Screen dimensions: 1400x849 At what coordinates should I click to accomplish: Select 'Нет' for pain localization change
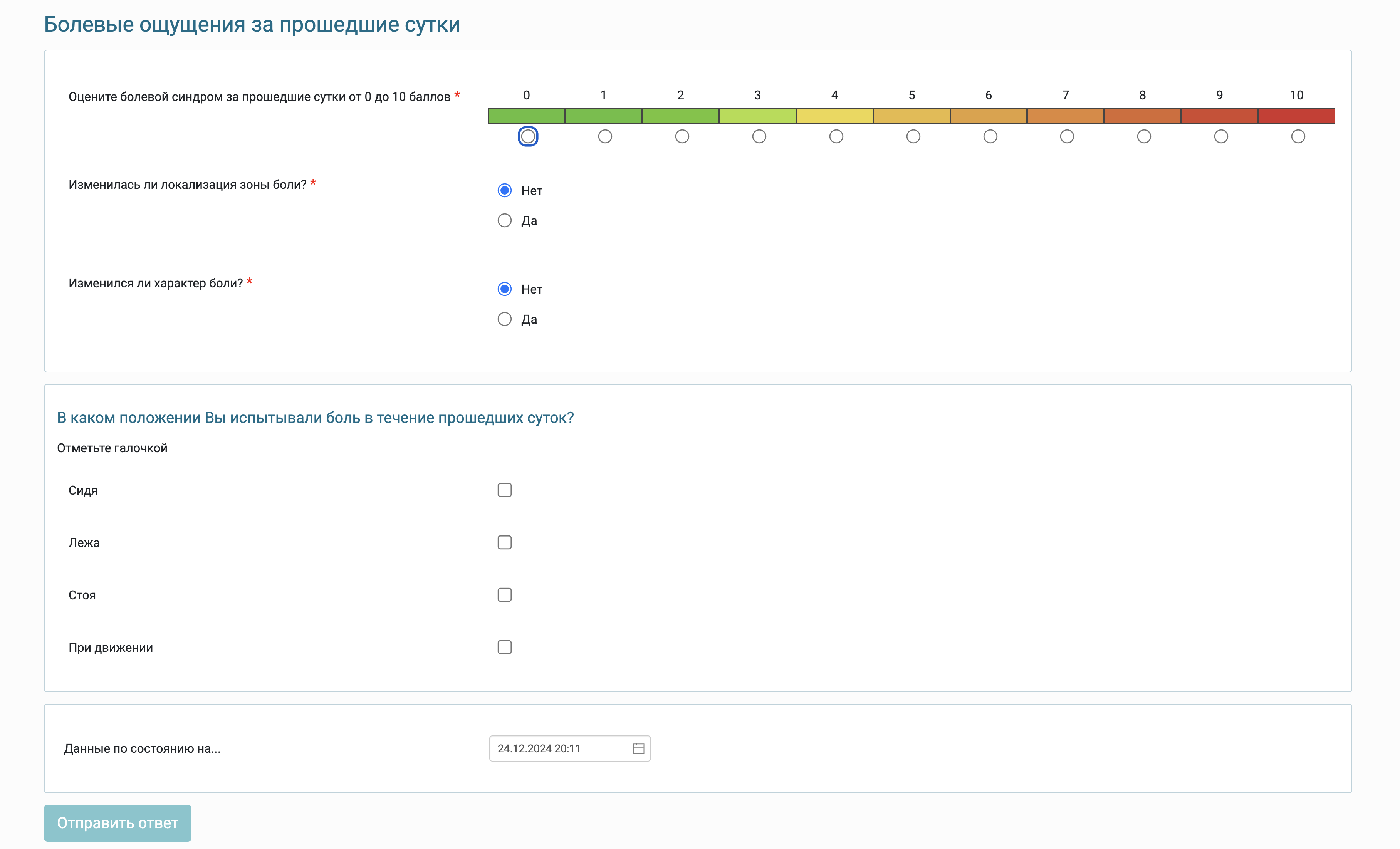click(x=505, y=190)
